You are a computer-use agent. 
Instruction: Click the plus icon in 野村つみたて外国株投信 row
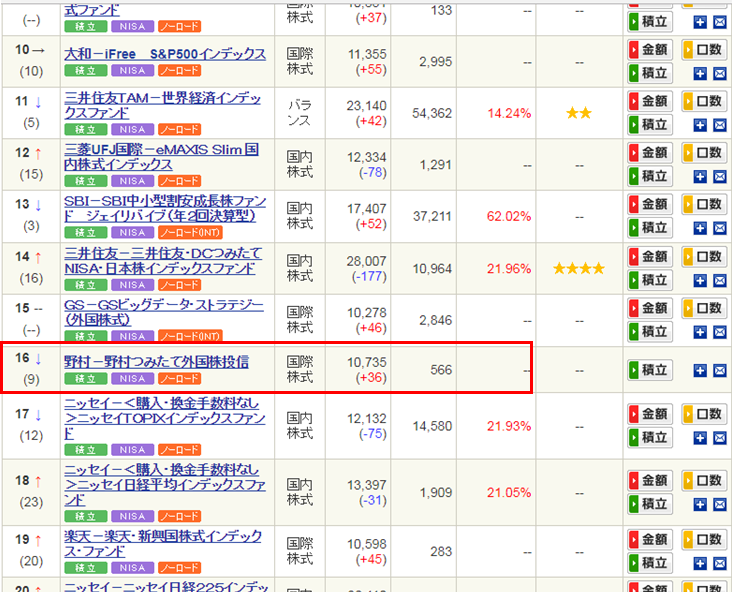(700, 371)
